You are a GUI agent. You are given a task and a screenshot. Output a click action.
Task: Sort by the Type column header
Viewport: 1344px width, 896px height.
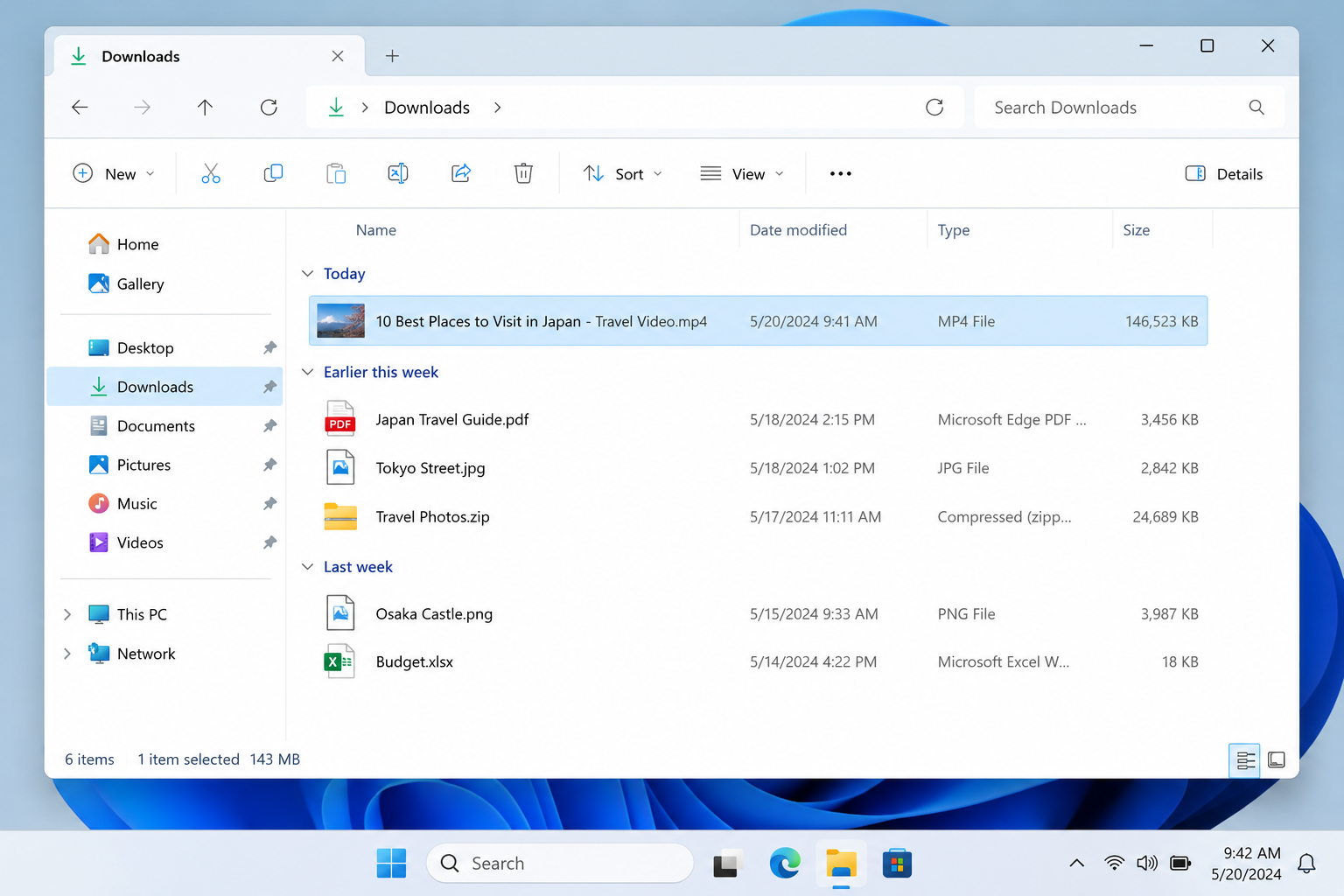[954, 230]
